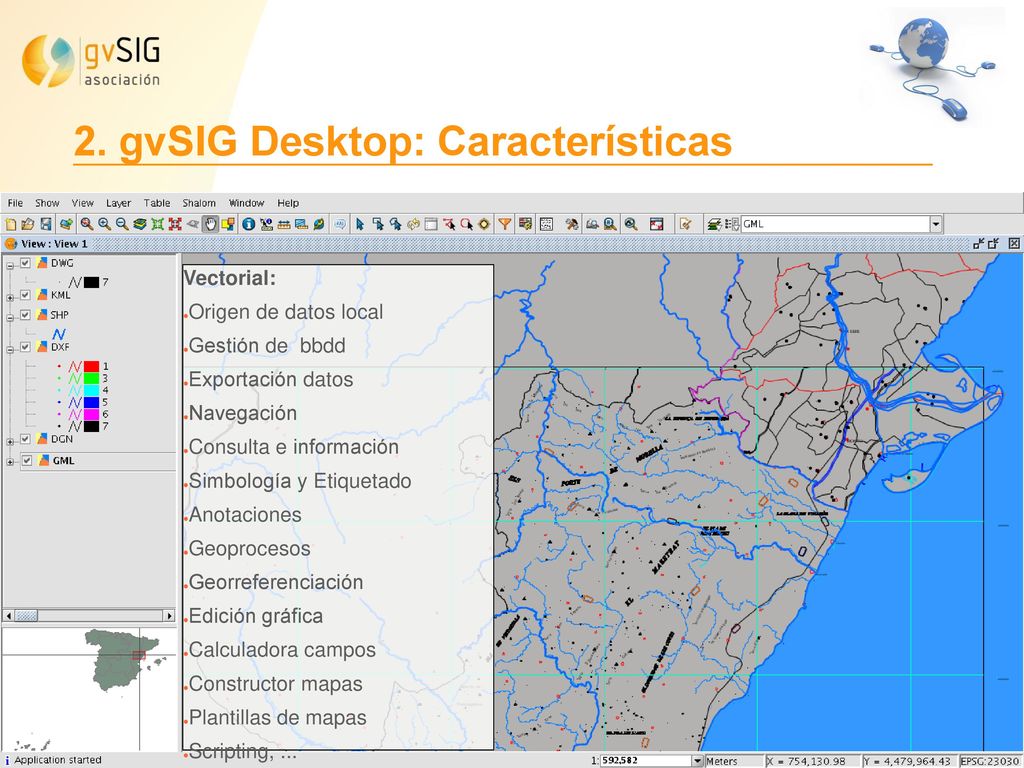Select the blue Information tool icon
This screenshot has height=768, width=1024.
pyautogui.click(x=248, y=224)
